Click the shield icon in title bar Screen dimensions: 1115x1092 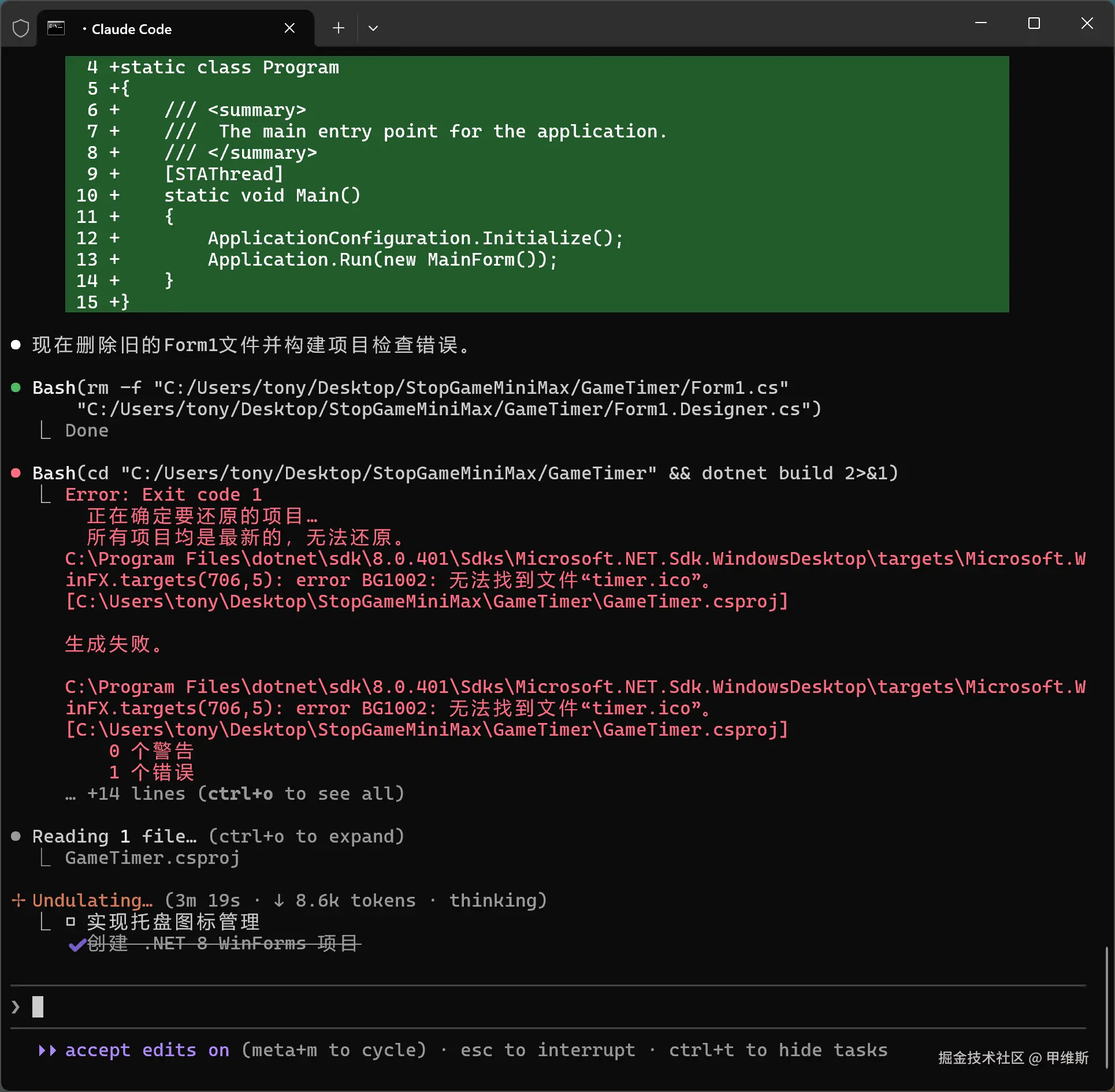coord(21,28)
